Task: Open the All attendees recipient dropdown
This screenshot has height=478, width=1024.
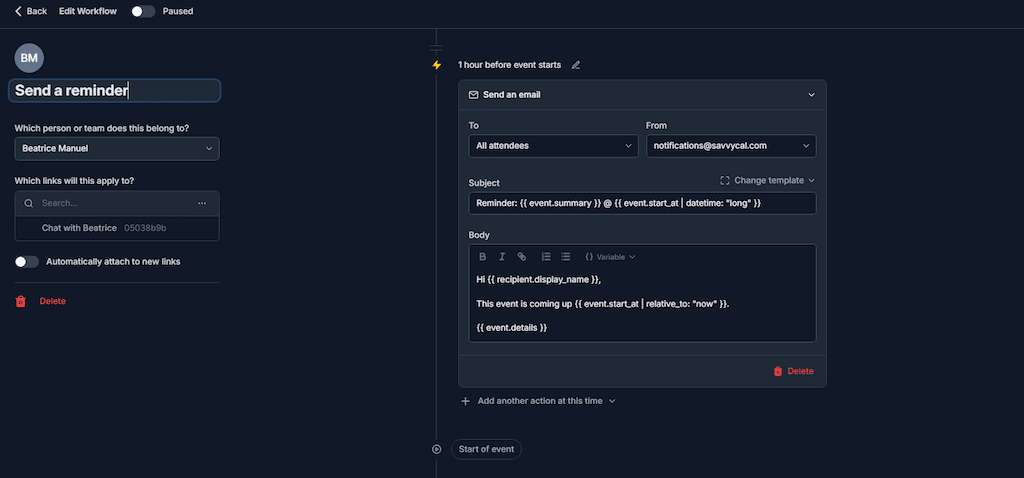Action: coord(553,146)
